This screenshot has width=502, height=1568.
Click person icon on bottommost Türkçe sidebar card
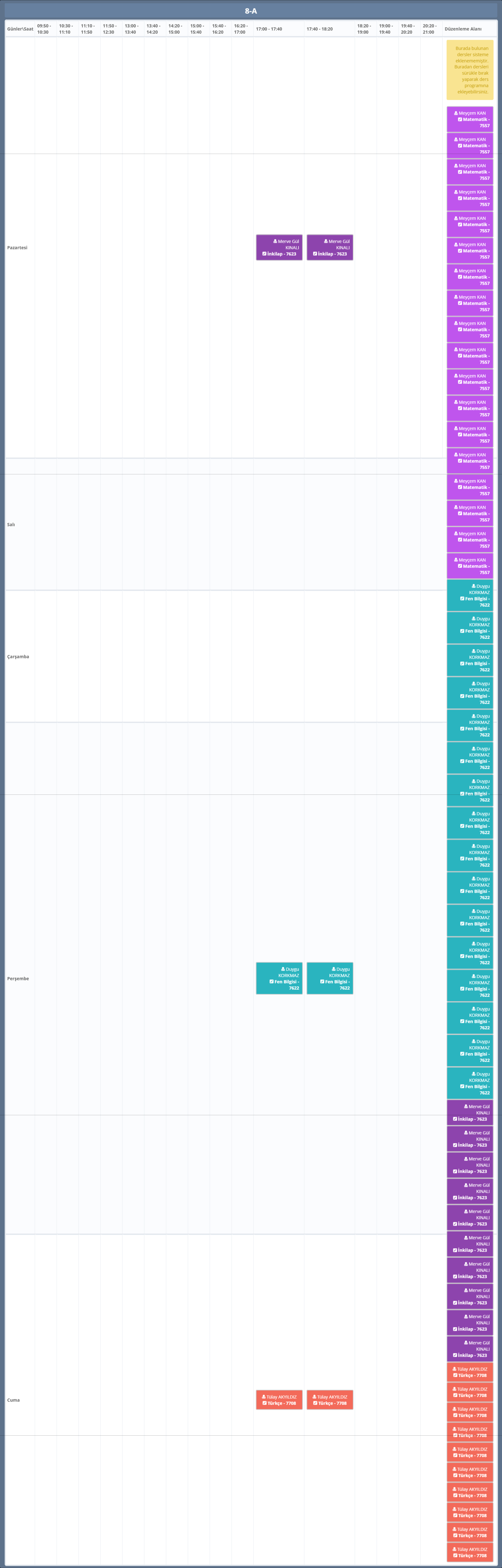tap(454, 1549)
